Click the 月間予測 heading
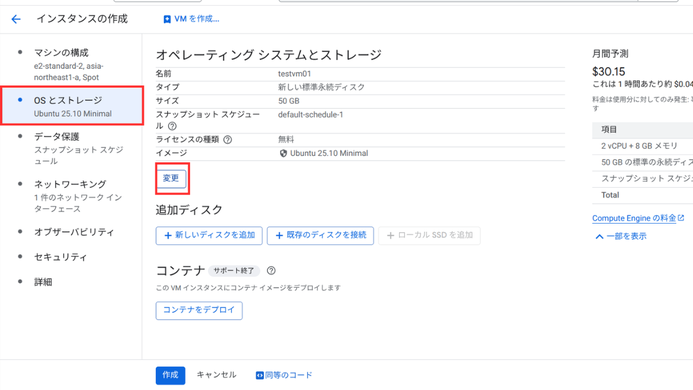The image size is (693, 390). pyautogui.click(x=610, y=54)
